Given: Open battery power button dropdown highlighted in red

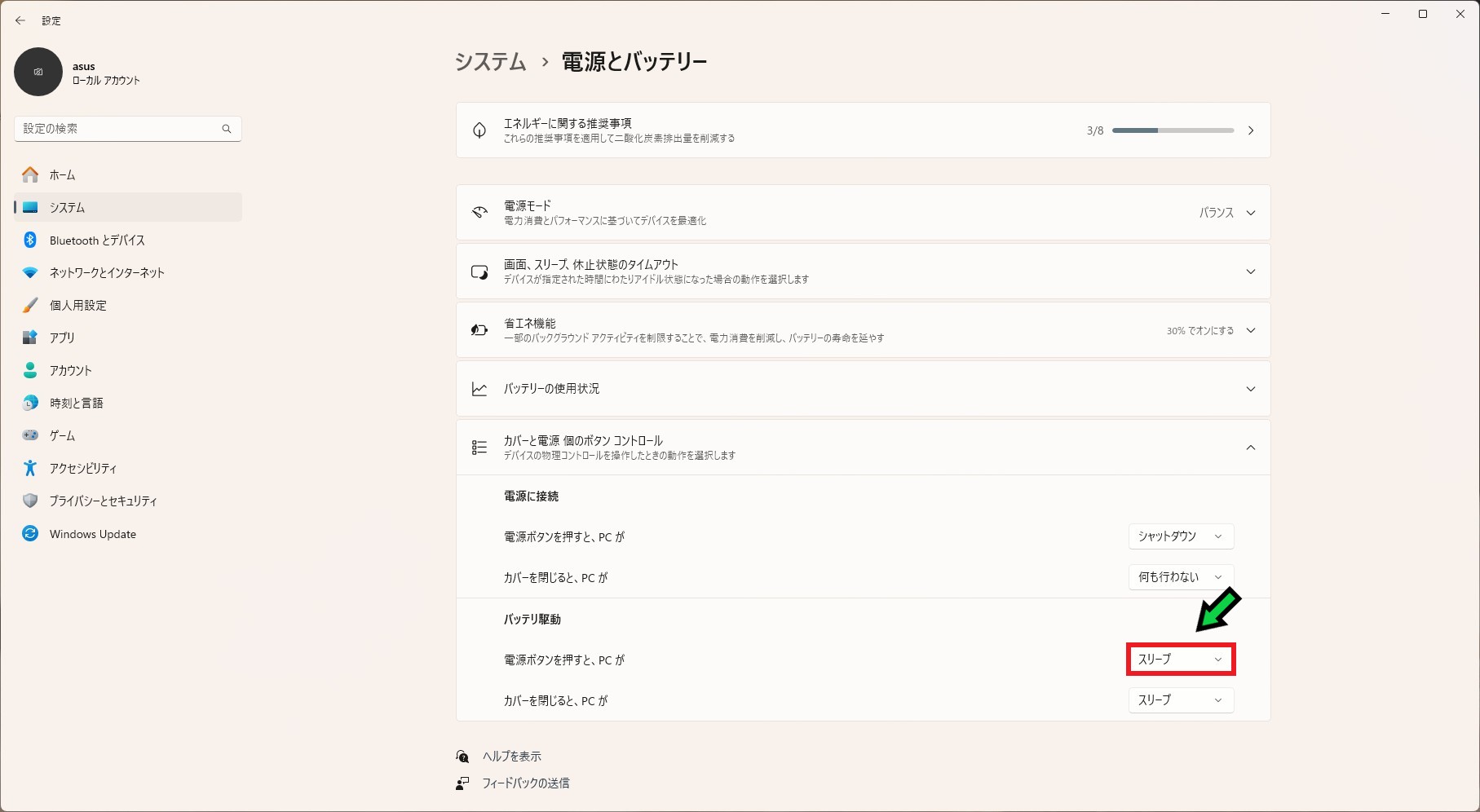Looking at the screenshot, I should coord(1180,660).
